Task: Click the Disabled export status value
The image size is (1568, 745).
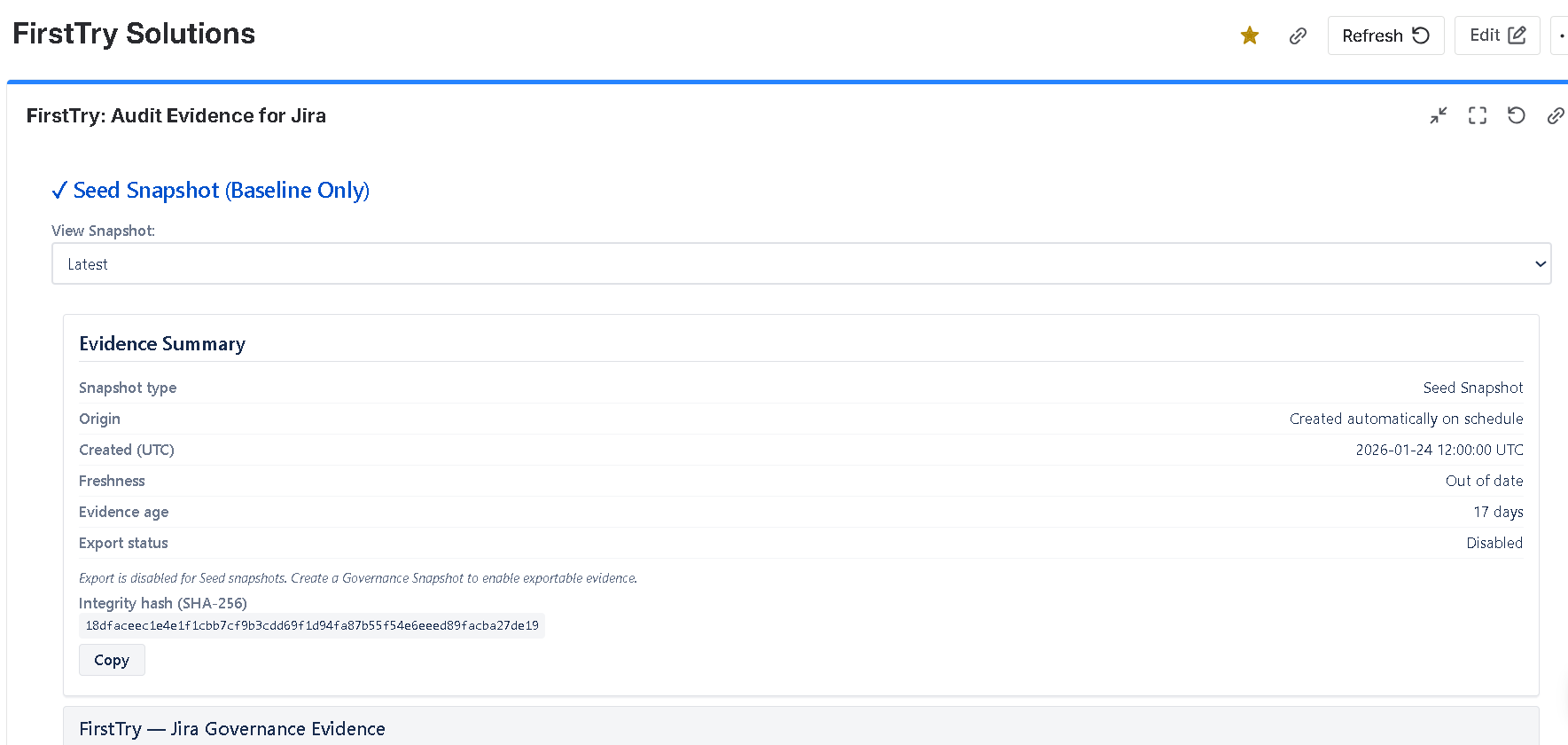Action: tap(1494, 543)
